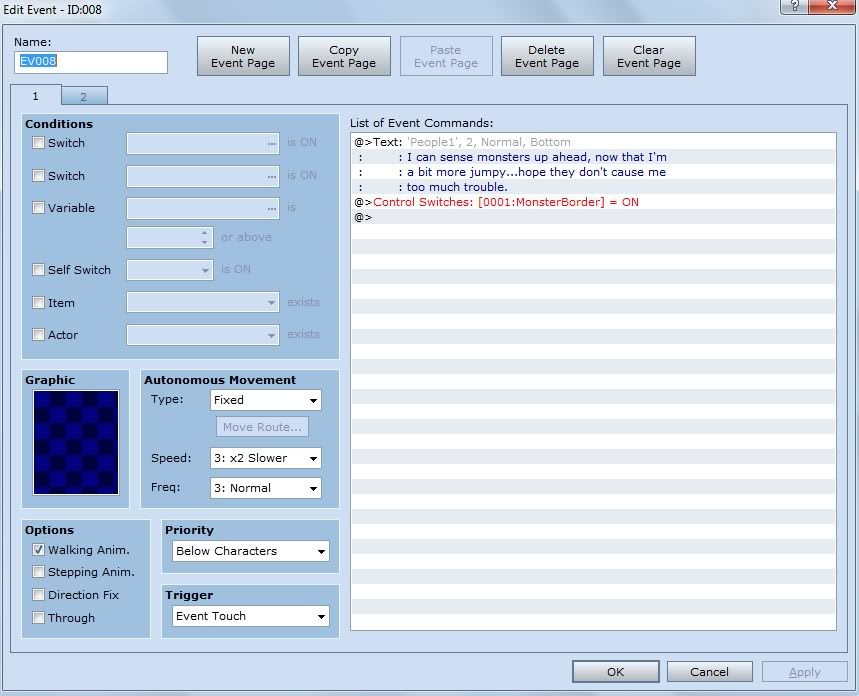Screen dimensions: 859x696
Task: Toggle the Self Switch condition checkbox
Action: [x=39, y=270]
